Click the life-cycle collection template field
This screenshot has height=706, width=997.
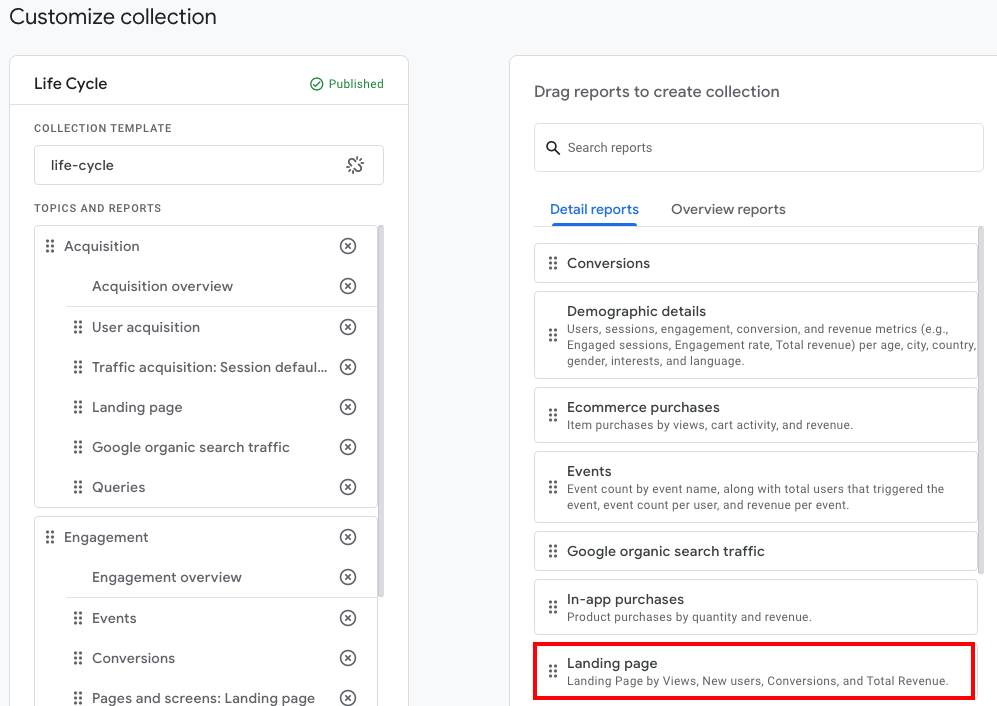coord(190,165)
